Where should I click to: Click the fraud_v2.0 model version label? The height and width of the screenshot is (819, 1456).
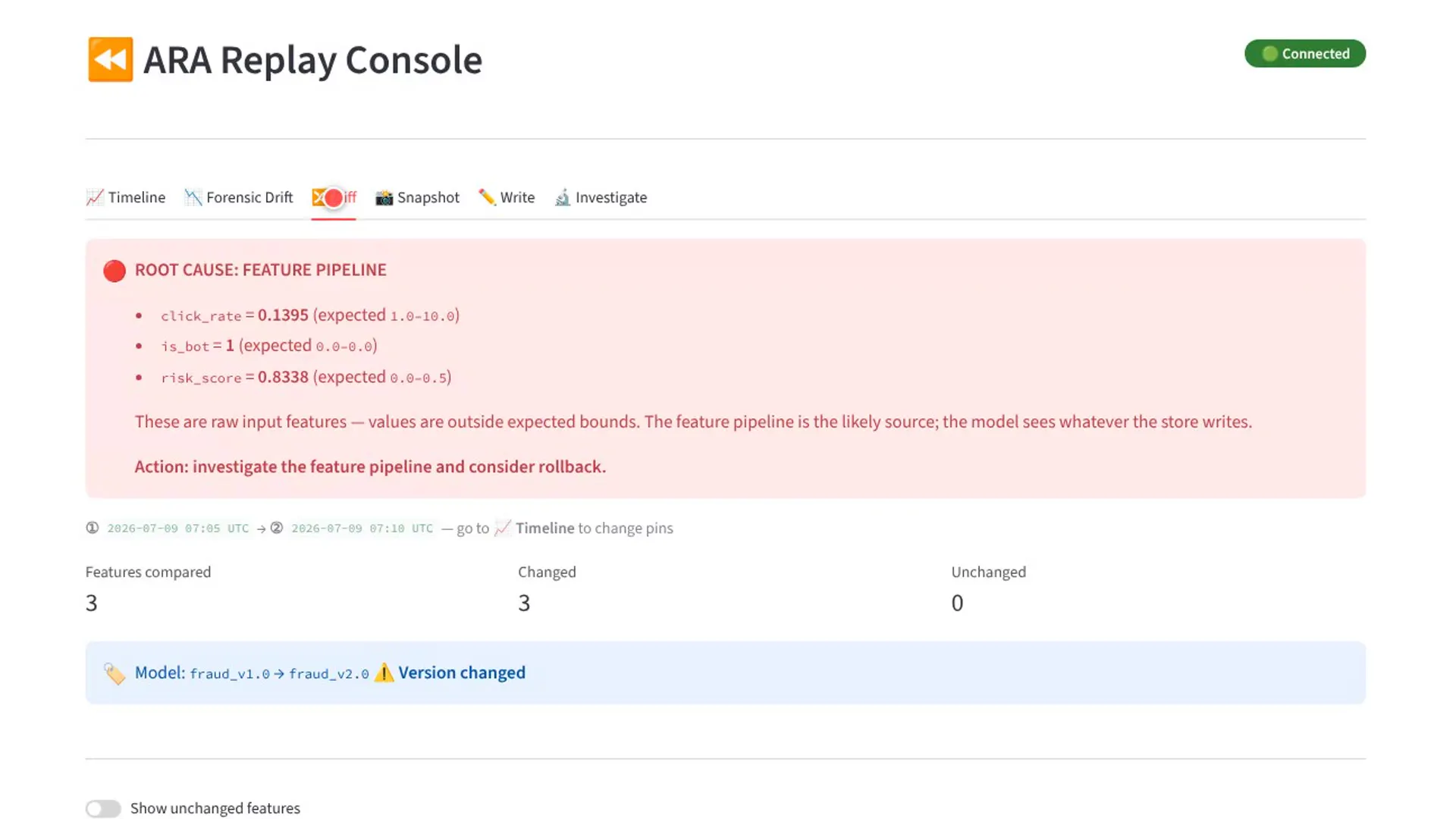tap(329, 674)
